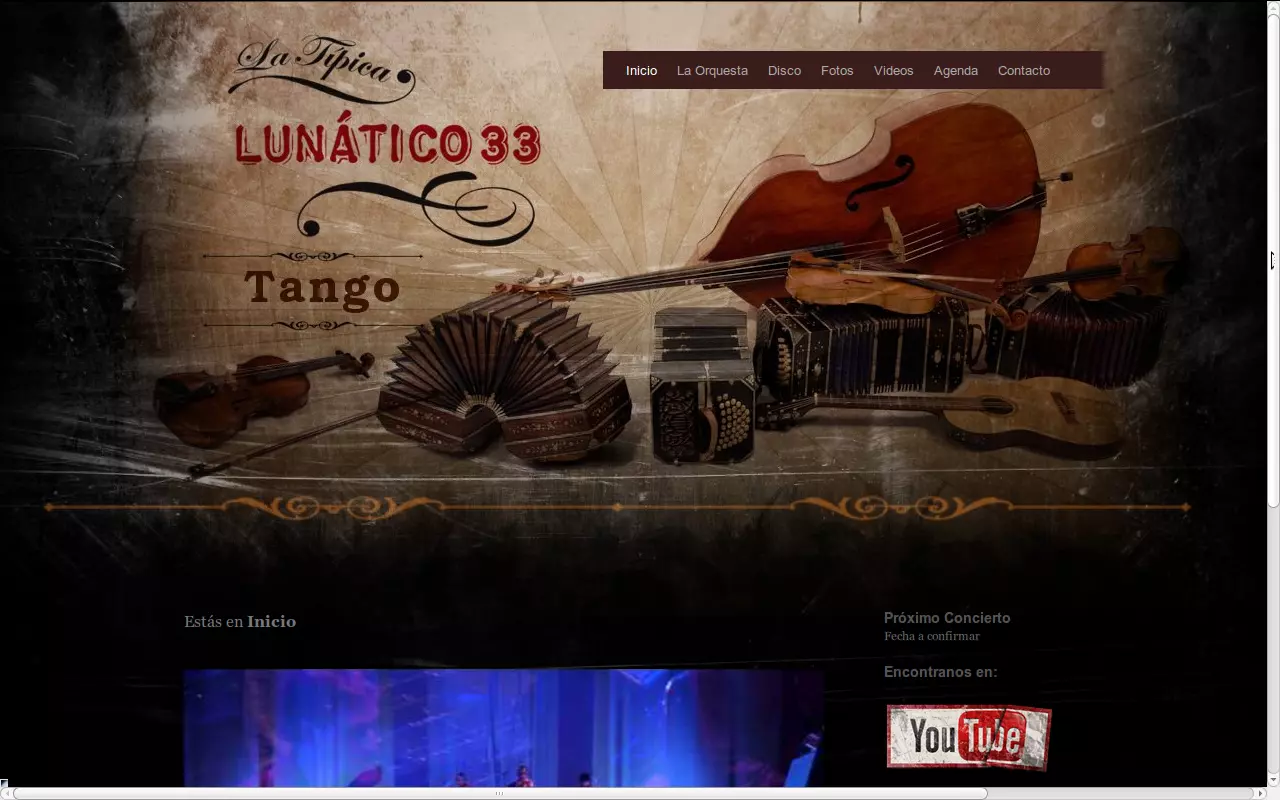Viewport: 1280px width, 800px height.
Task: Open the La Orquesta page
Action: [712, 71]
